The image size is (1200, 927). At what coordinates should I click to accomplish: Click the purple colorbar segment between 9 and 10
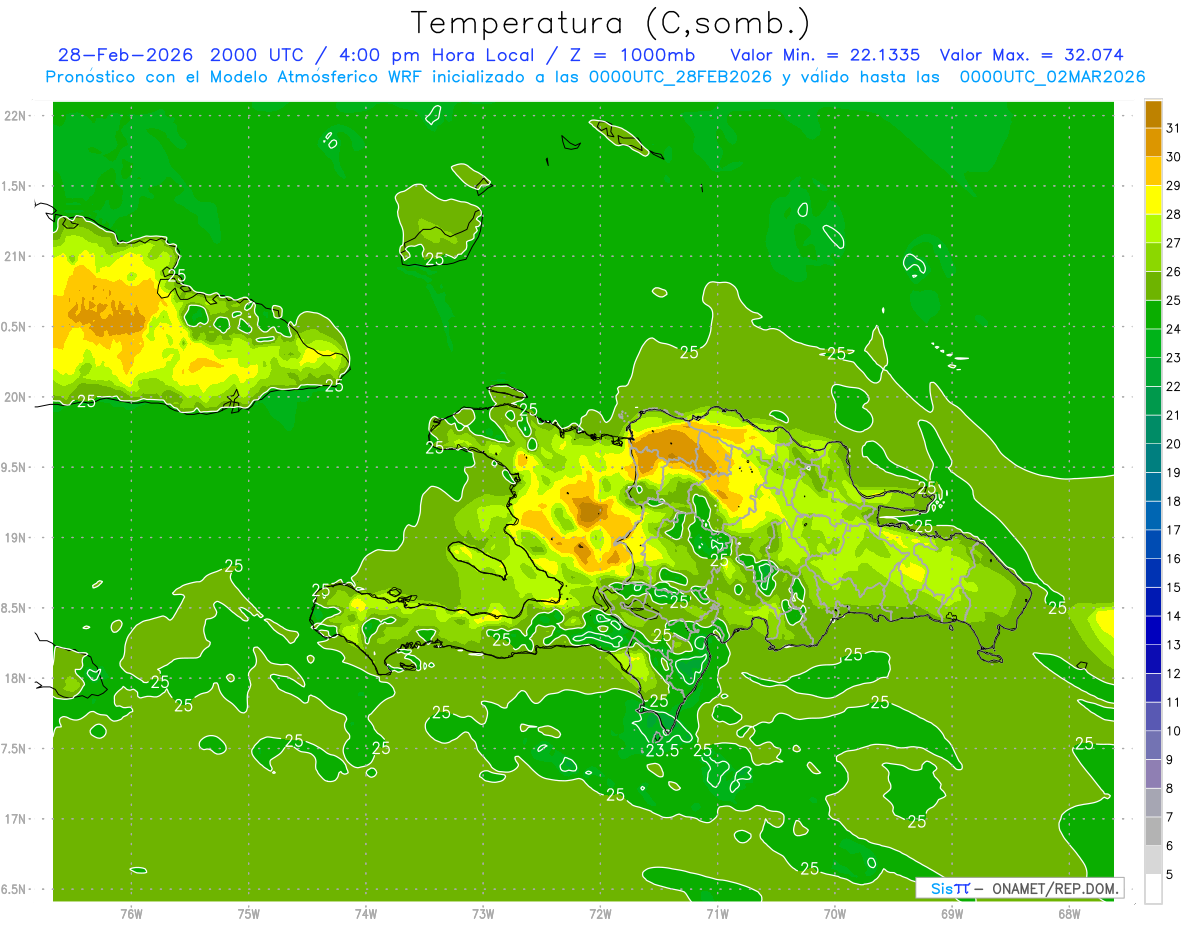pyautogui.click(x=1153, y=745)
